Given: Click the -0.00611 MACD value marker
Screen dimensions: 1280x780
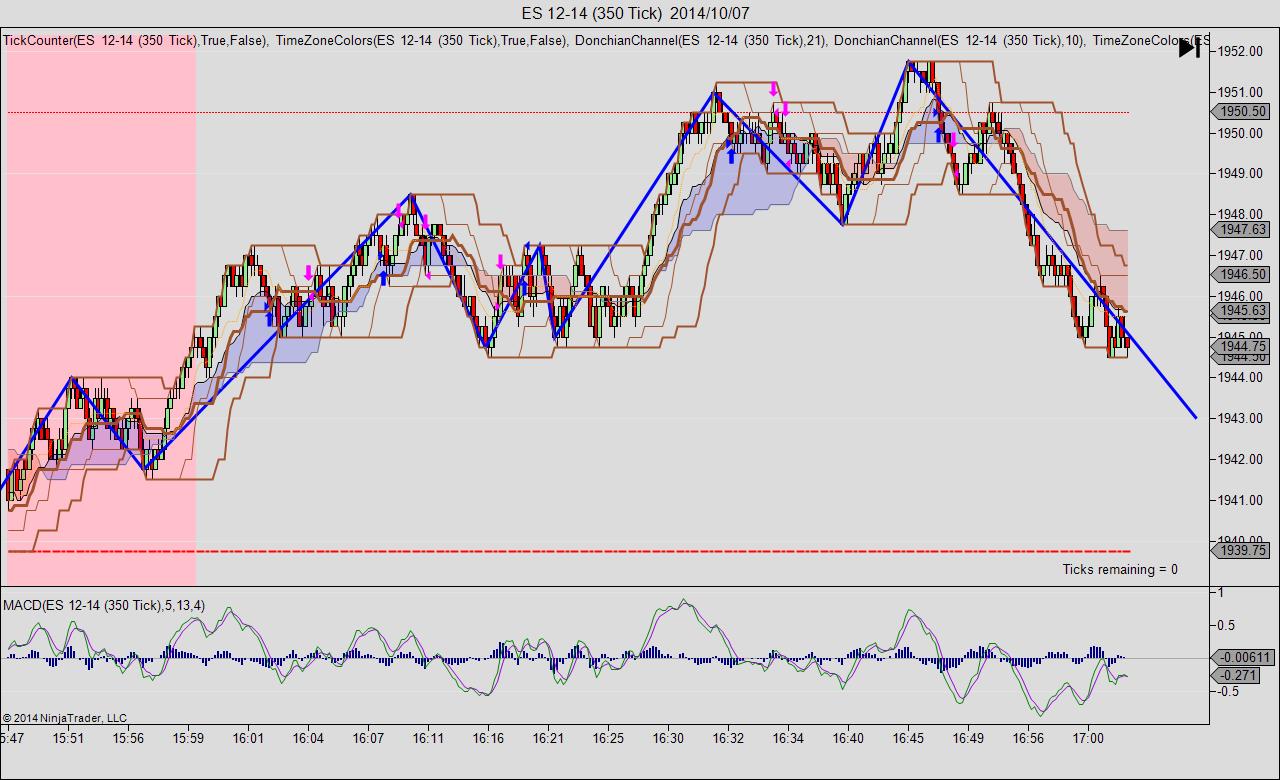Looking at the screenshot, I should (1244, 657).
